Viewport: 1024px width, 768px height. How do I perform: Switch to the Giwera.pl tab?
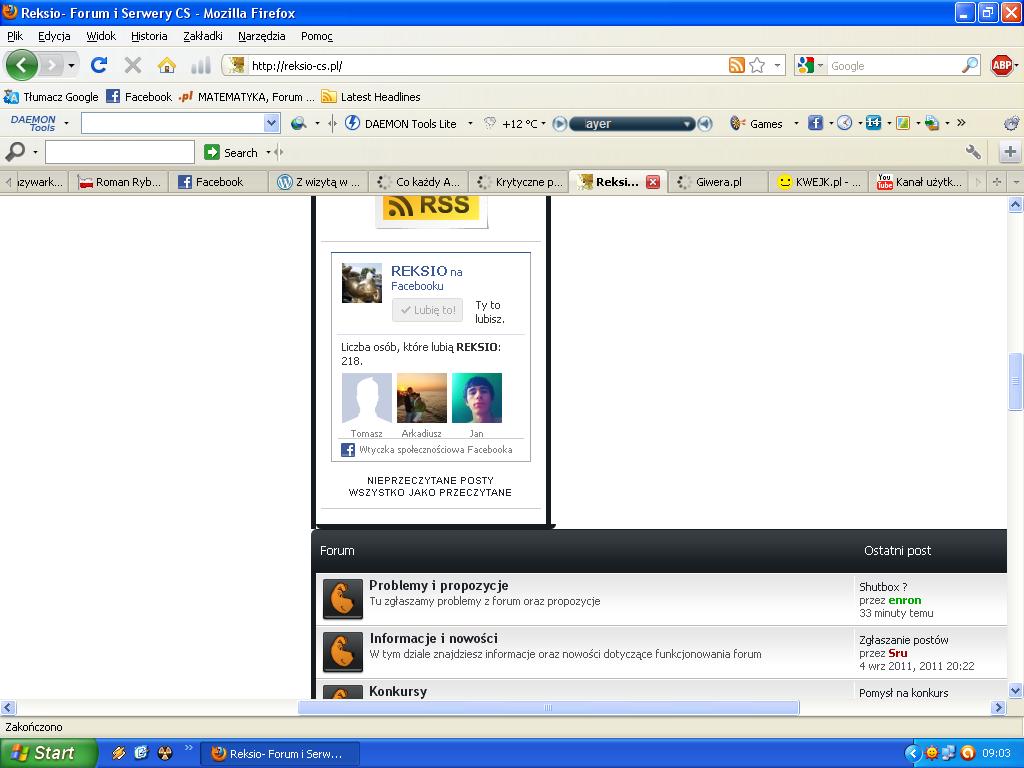click(718, 182)
